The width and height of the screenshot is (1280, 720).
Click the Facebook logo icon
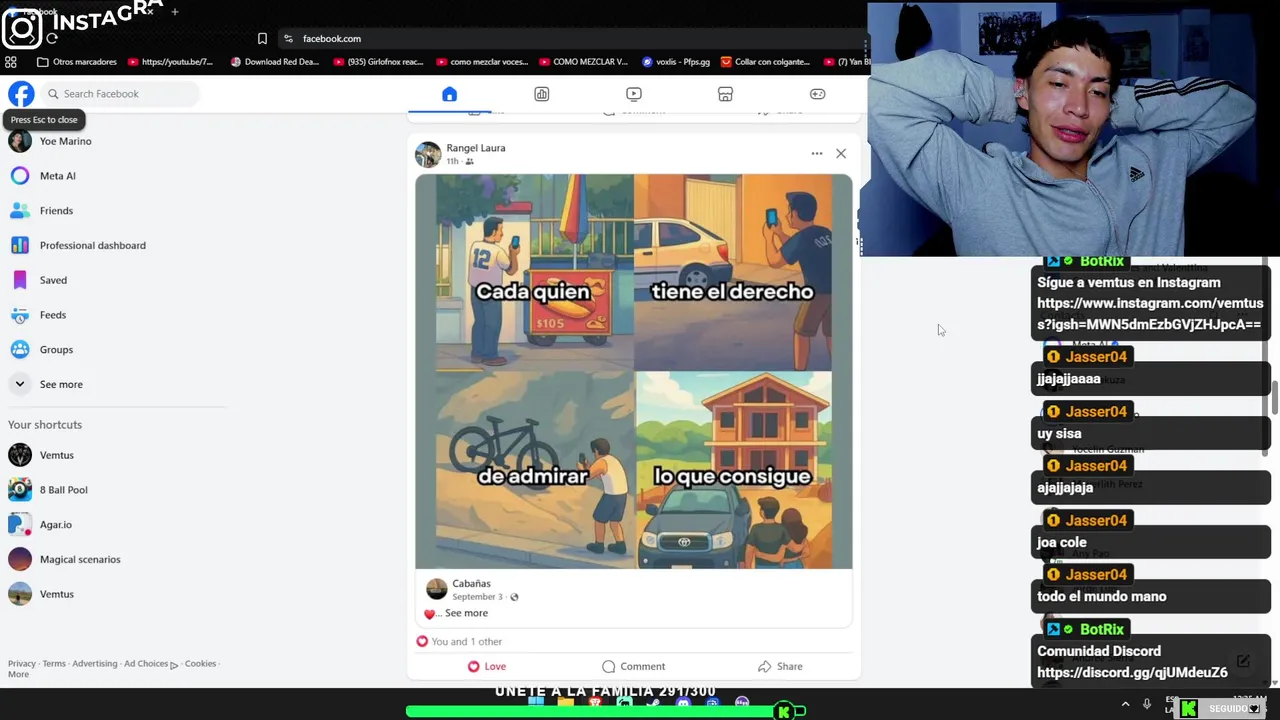coord(21,94)
